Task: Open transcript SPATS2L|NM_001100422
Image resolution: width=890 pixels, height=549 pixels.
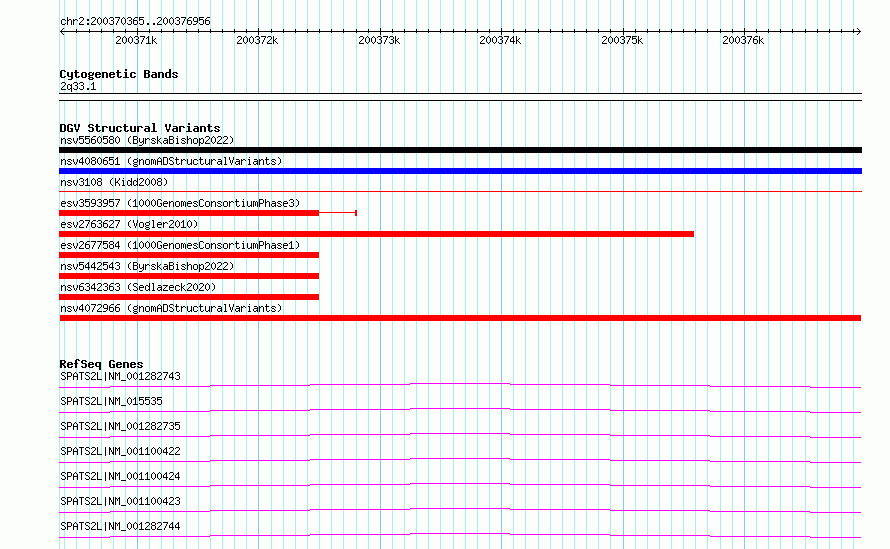Action: (120, 451)
